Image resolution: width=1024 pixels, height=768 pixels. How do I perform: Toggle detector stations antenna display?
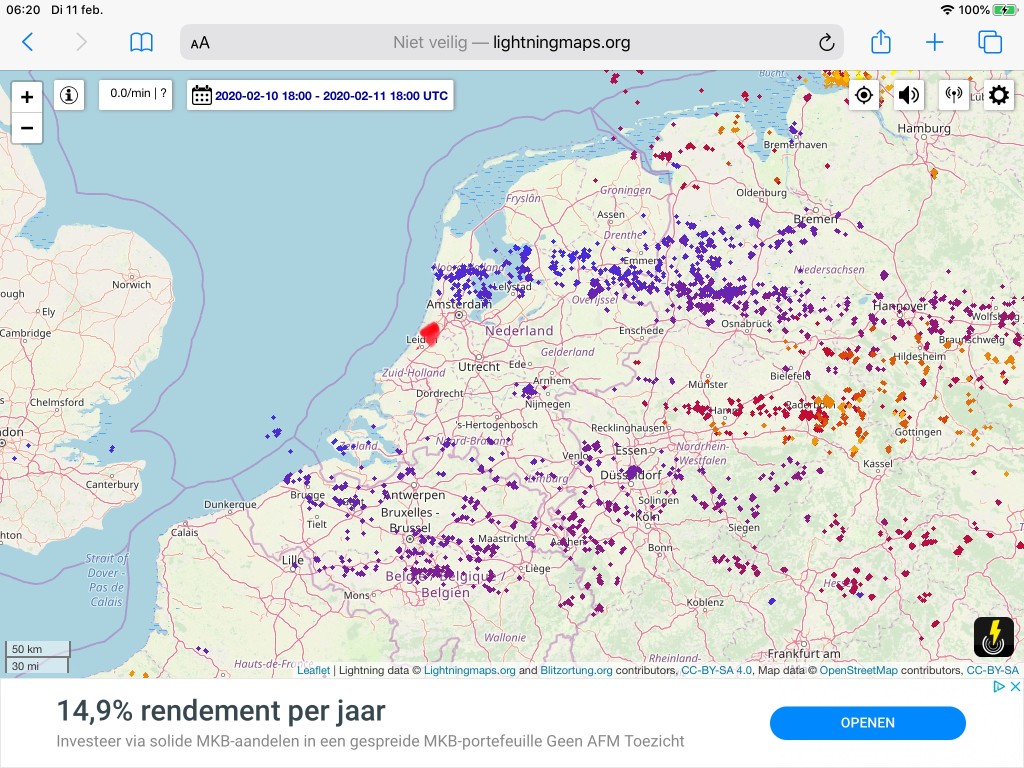click(953, 95)
